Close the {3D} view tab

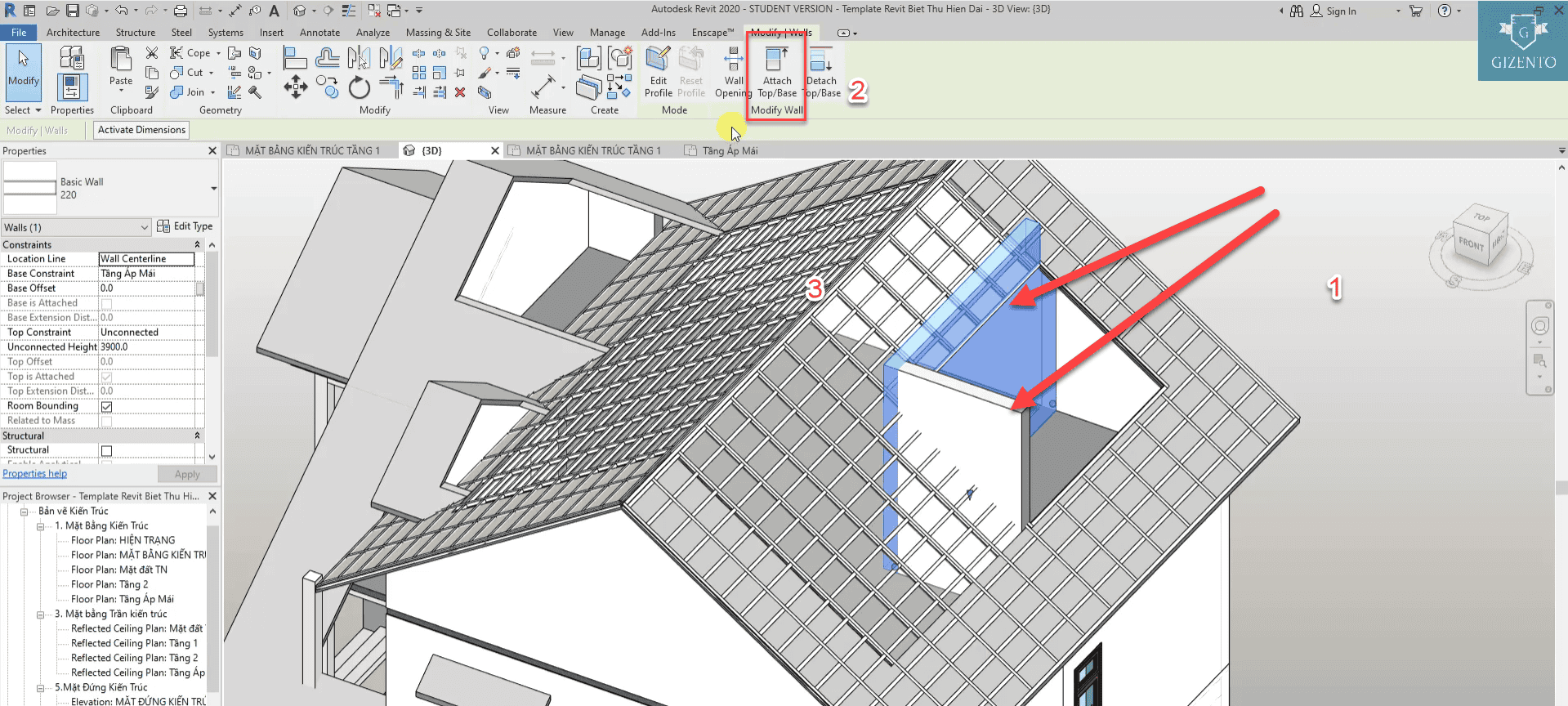[494, 150]
